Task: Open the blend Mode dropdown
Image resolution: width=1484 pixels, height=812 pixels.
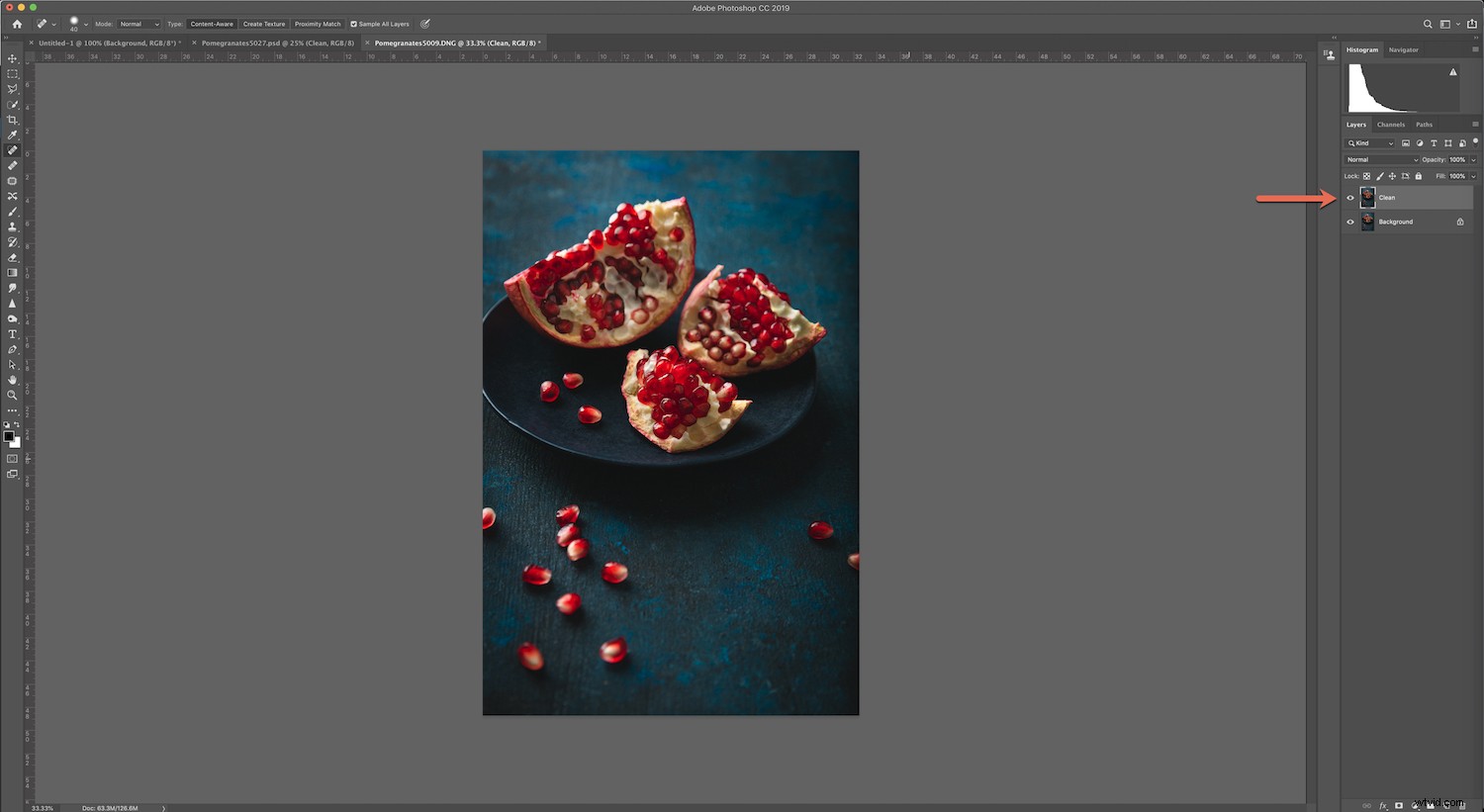Action: click(1382, 159)
